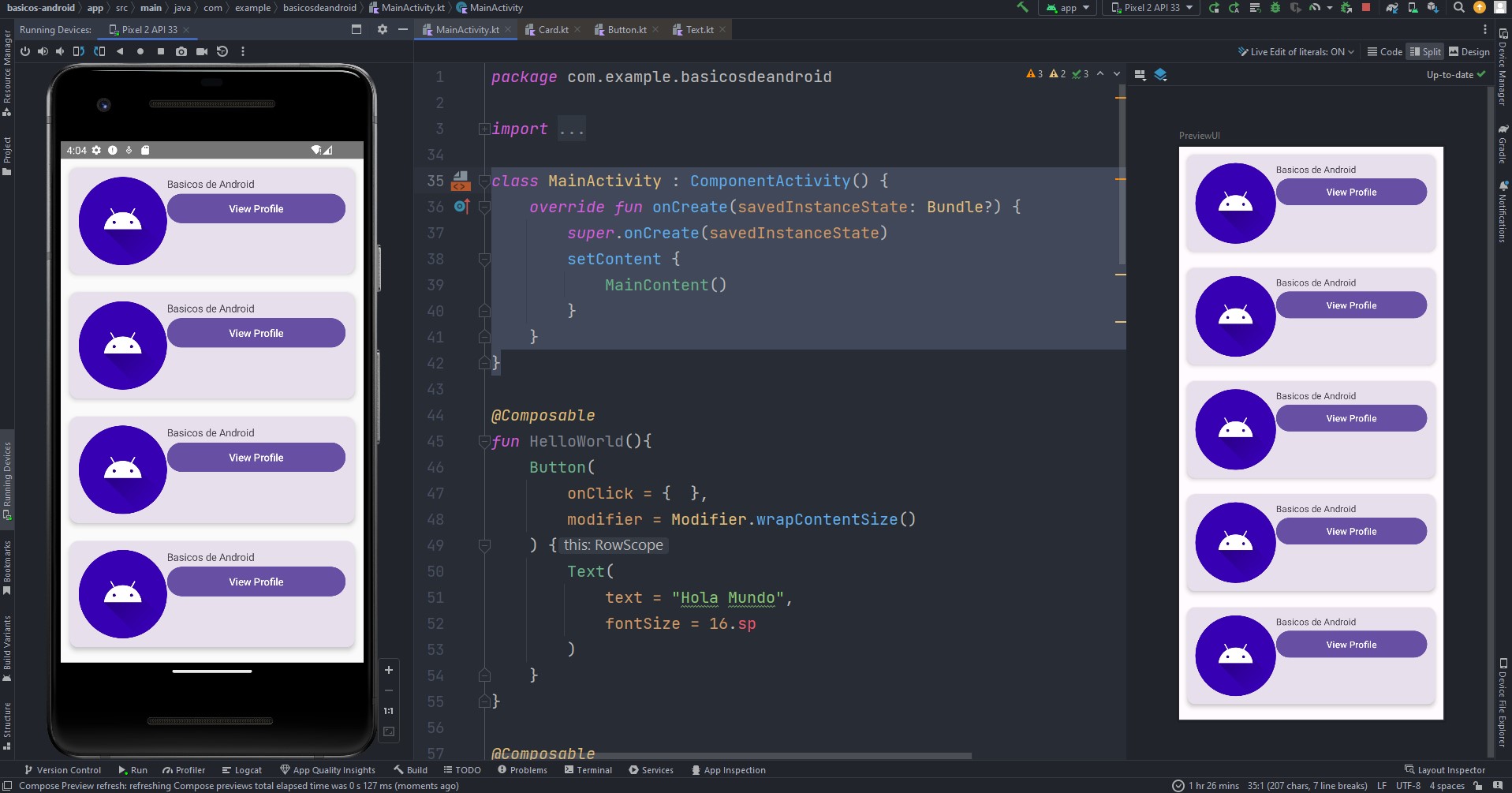Open the Terminal tool window

pyautogui.click(x=588, y=770)
